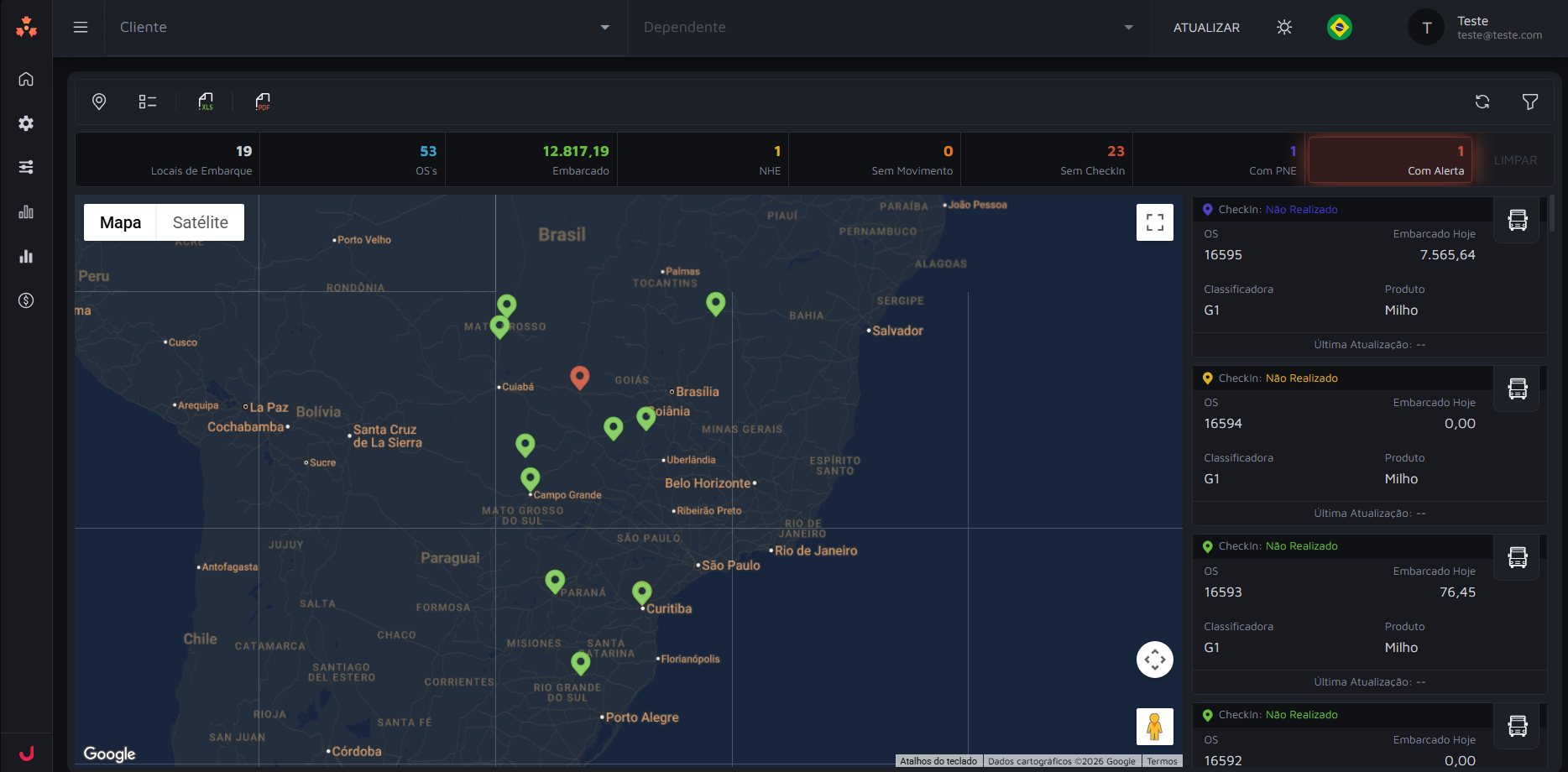The image size is (1568, 772).
Task: Filter by OS's count stat
Action: click(x=353, y=159)
